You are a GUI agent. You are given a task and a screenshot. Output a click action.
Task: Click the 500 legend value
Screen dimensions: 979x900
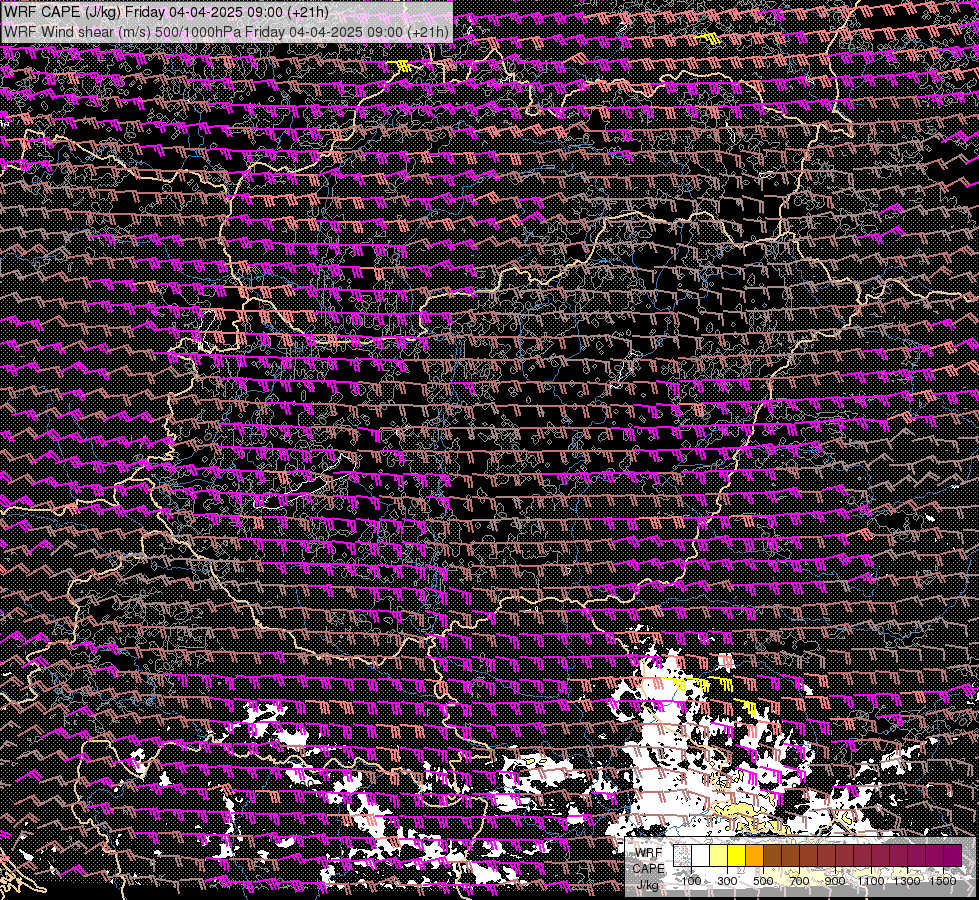point(763,881)
